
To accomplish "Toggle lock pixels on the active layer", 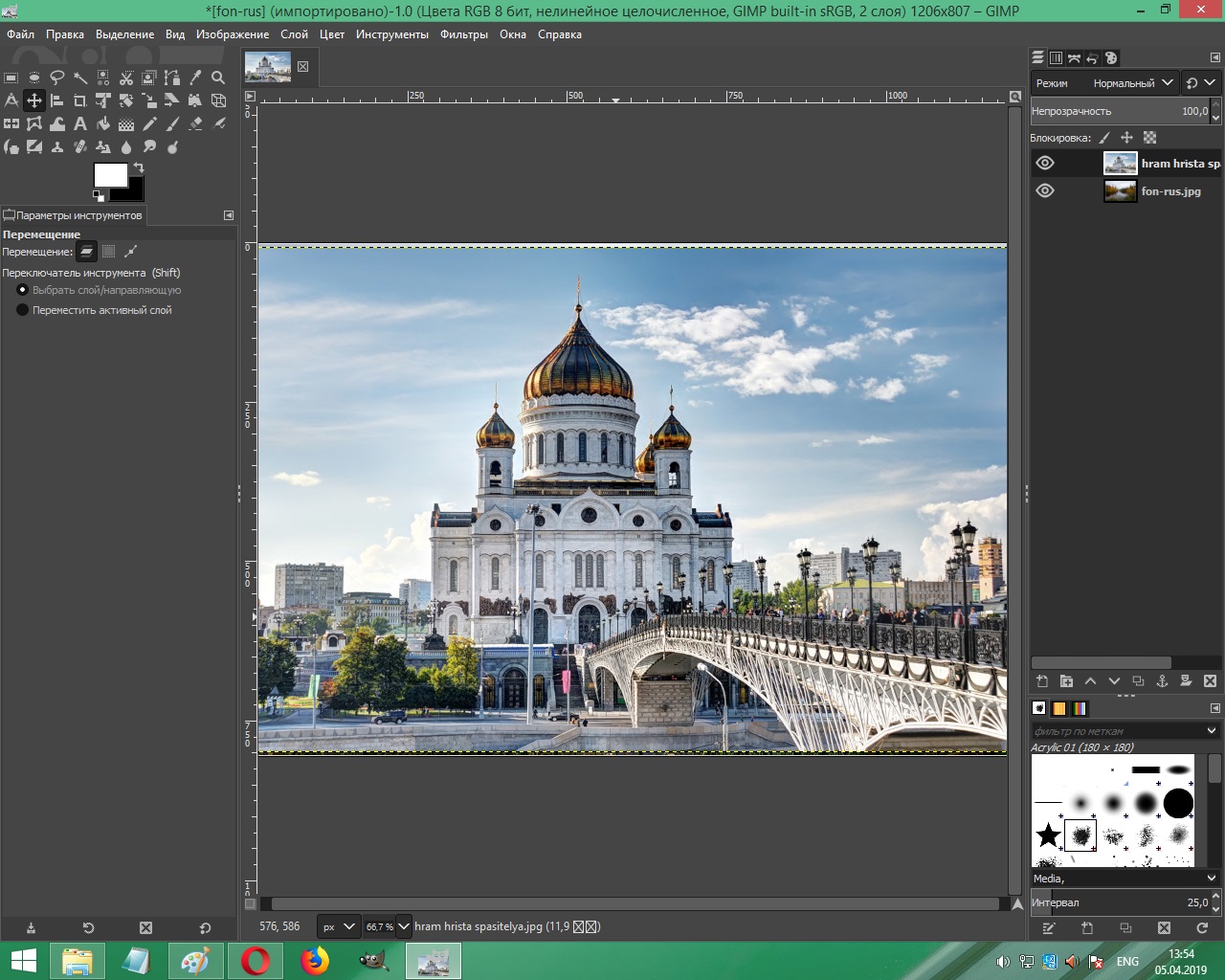I will 1104,138.
